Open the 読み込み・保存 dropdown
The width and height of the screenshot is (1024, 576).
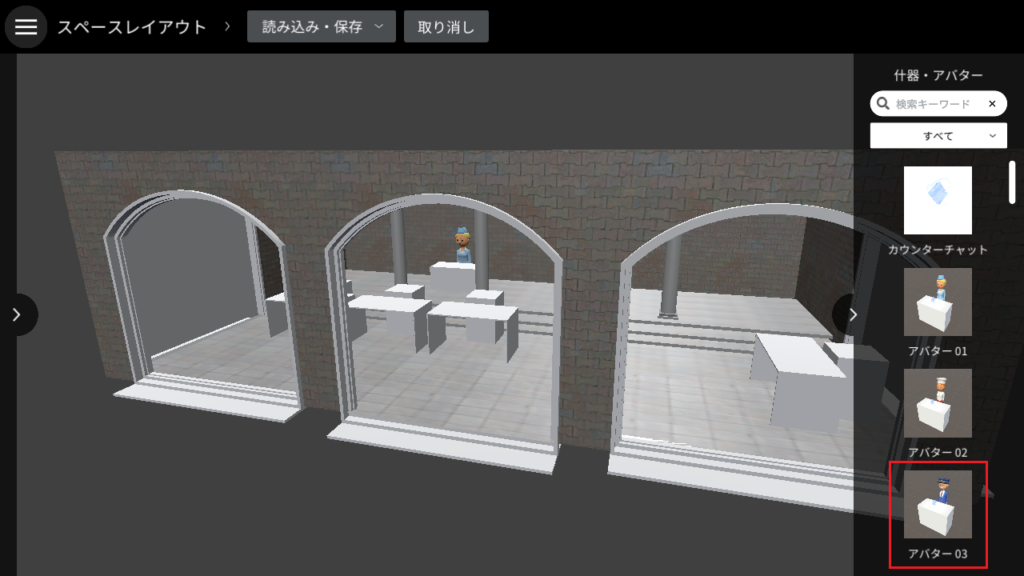click(321, 27)
